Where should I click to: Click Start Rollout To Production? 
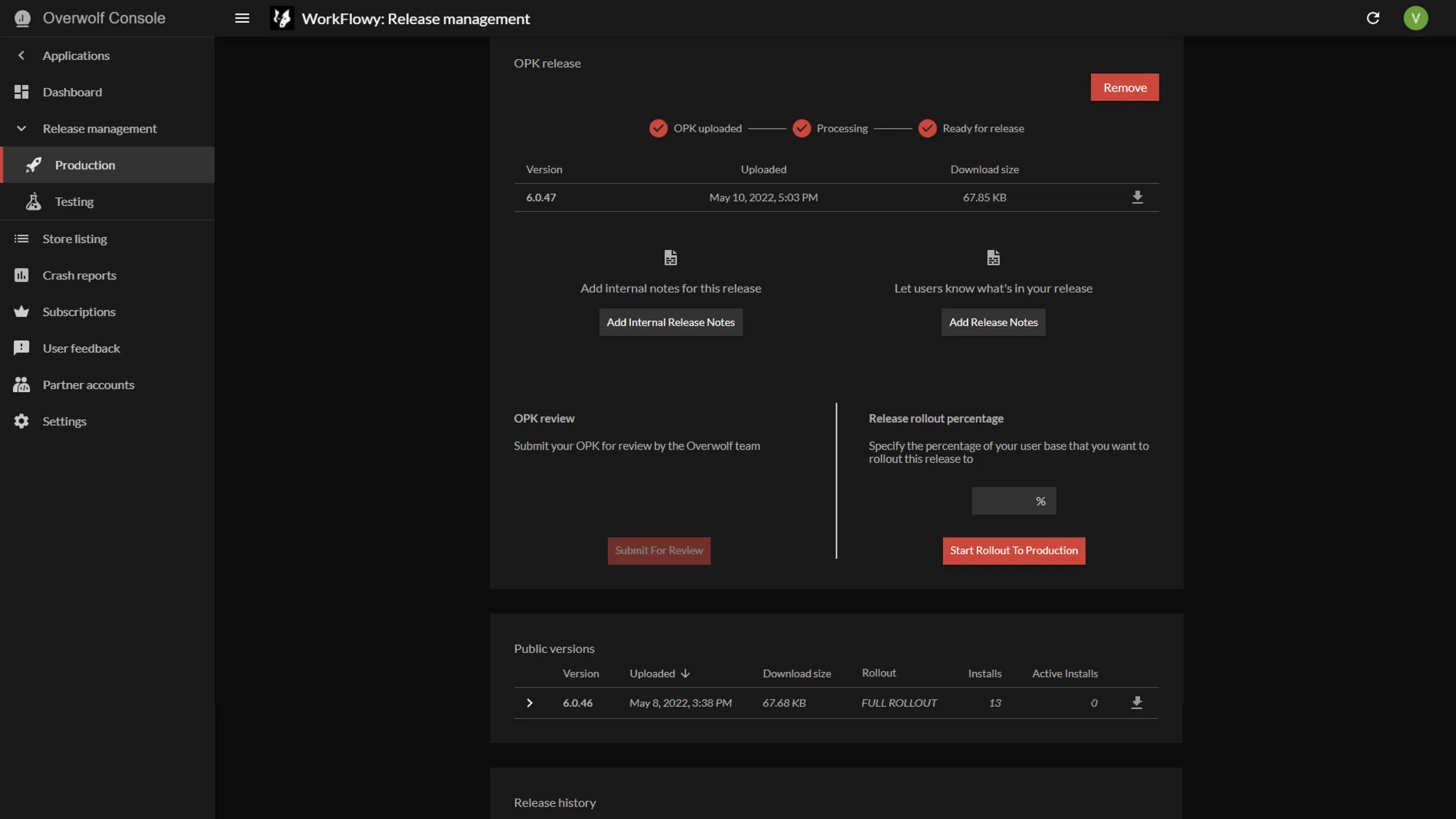1014,550
